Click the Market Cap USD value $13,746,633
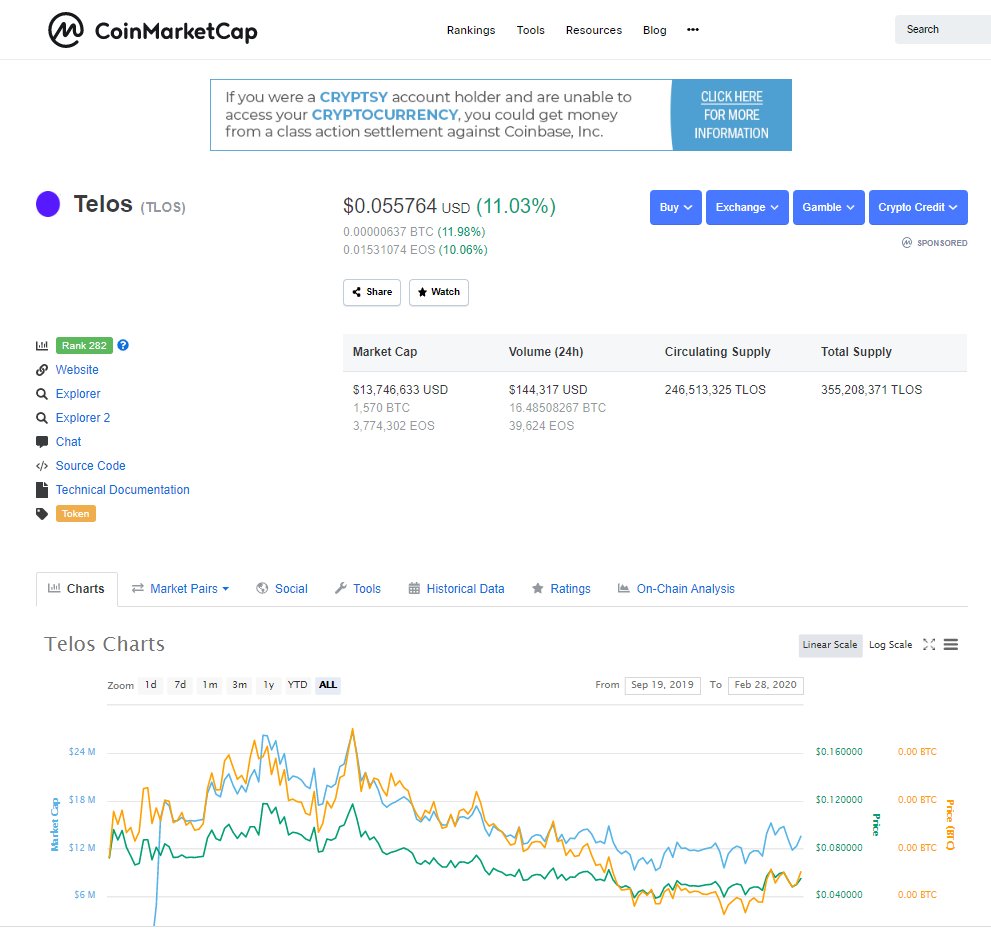Image resolution: width=991 pixels, height=935 pixels. [x=400, y=389]
